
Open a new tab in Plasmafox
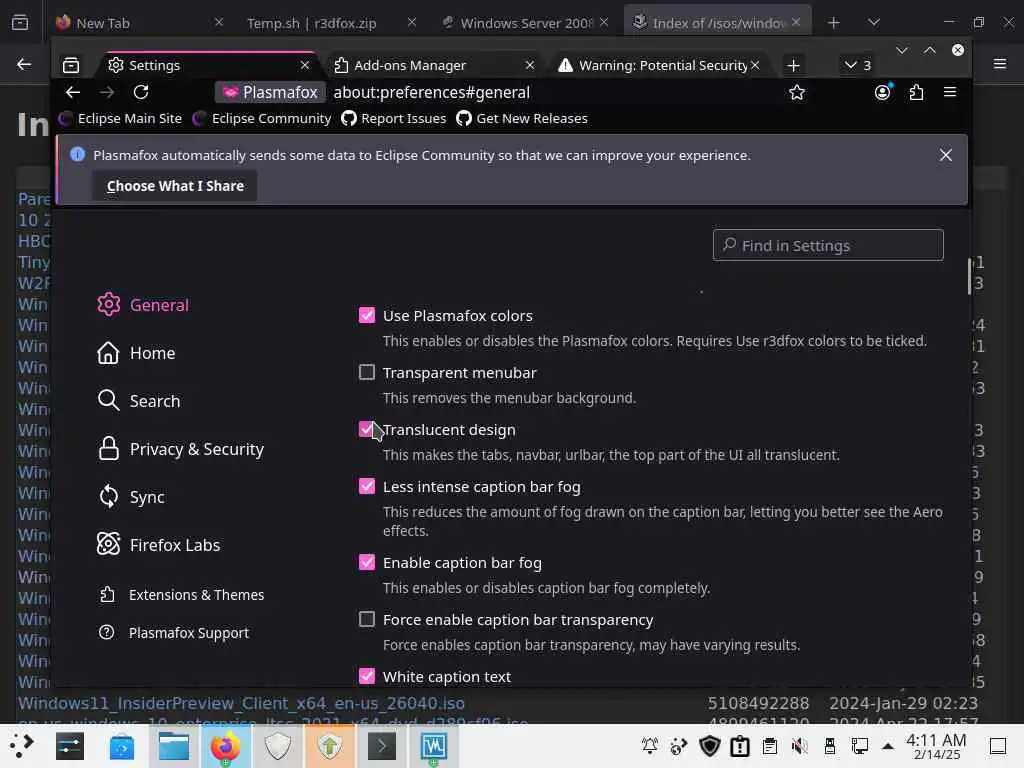[x=793, y=65]
